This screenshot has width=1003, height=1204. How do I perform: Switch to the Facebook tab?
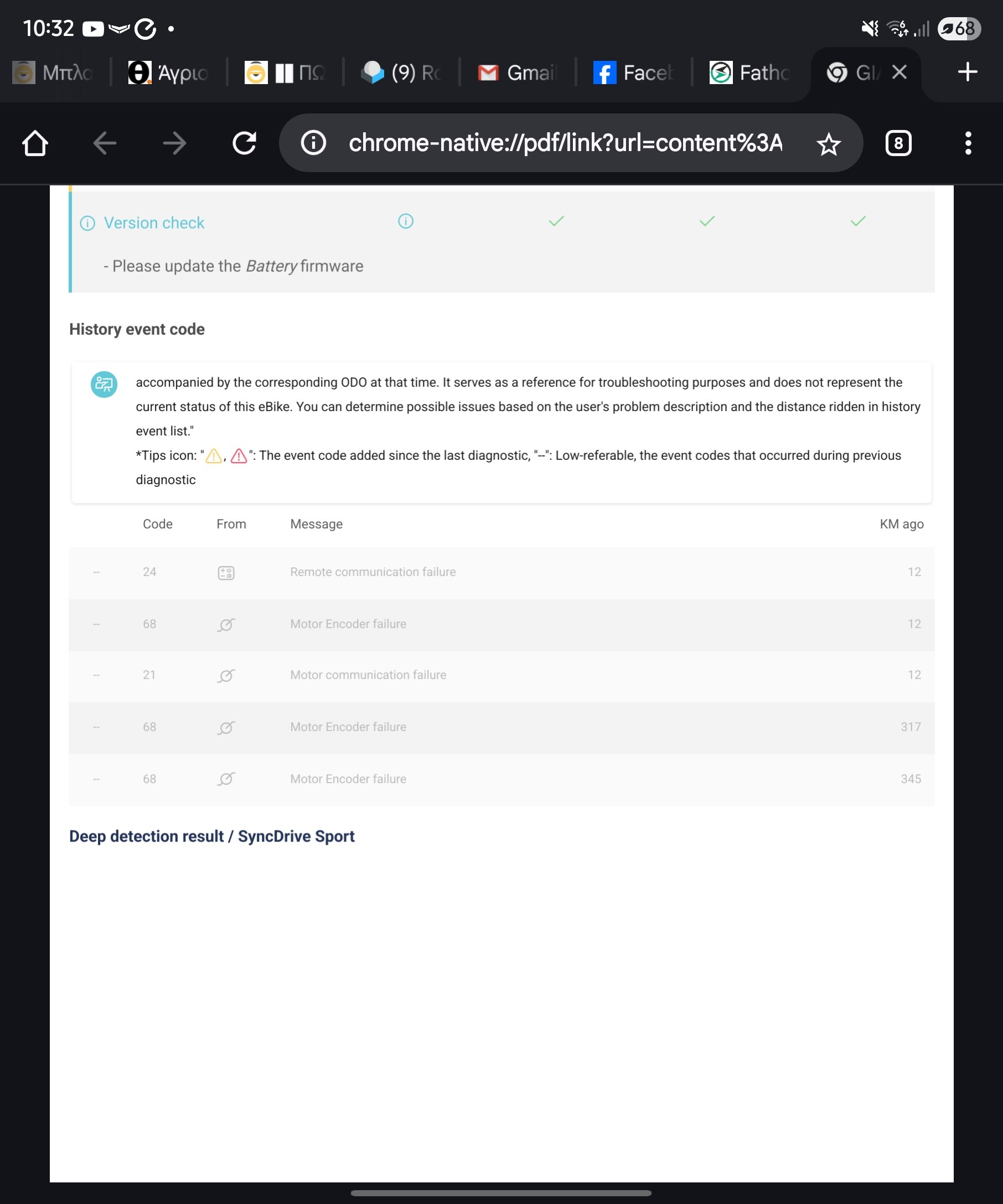634,73
